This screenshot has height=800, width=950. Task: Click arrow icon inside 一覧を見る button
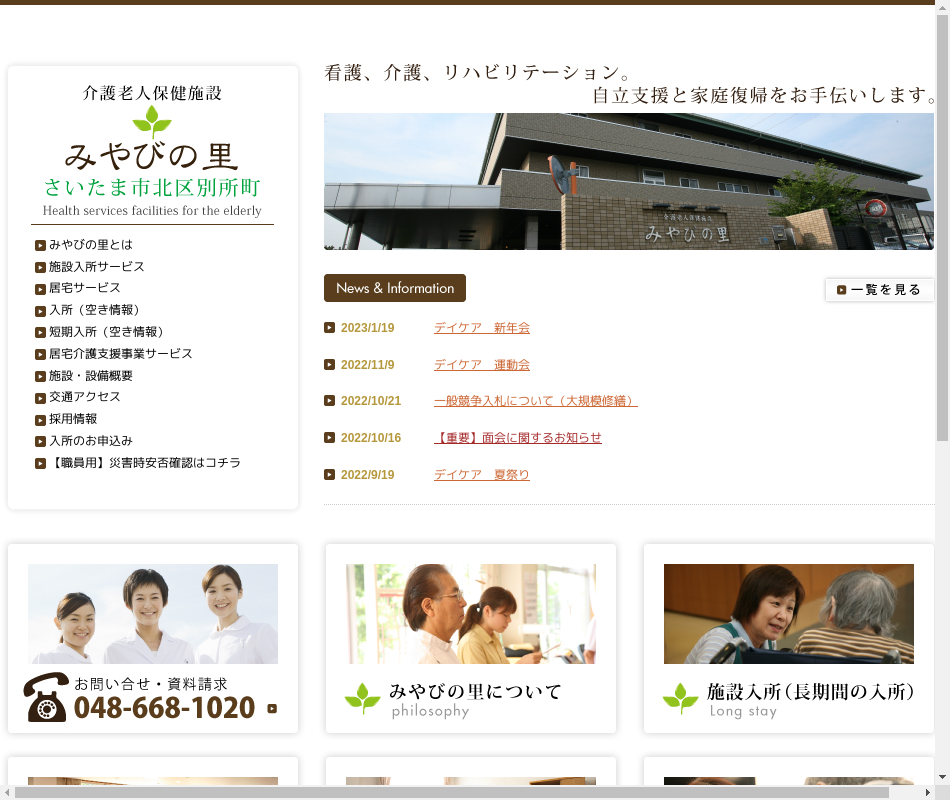pos(842,290)
